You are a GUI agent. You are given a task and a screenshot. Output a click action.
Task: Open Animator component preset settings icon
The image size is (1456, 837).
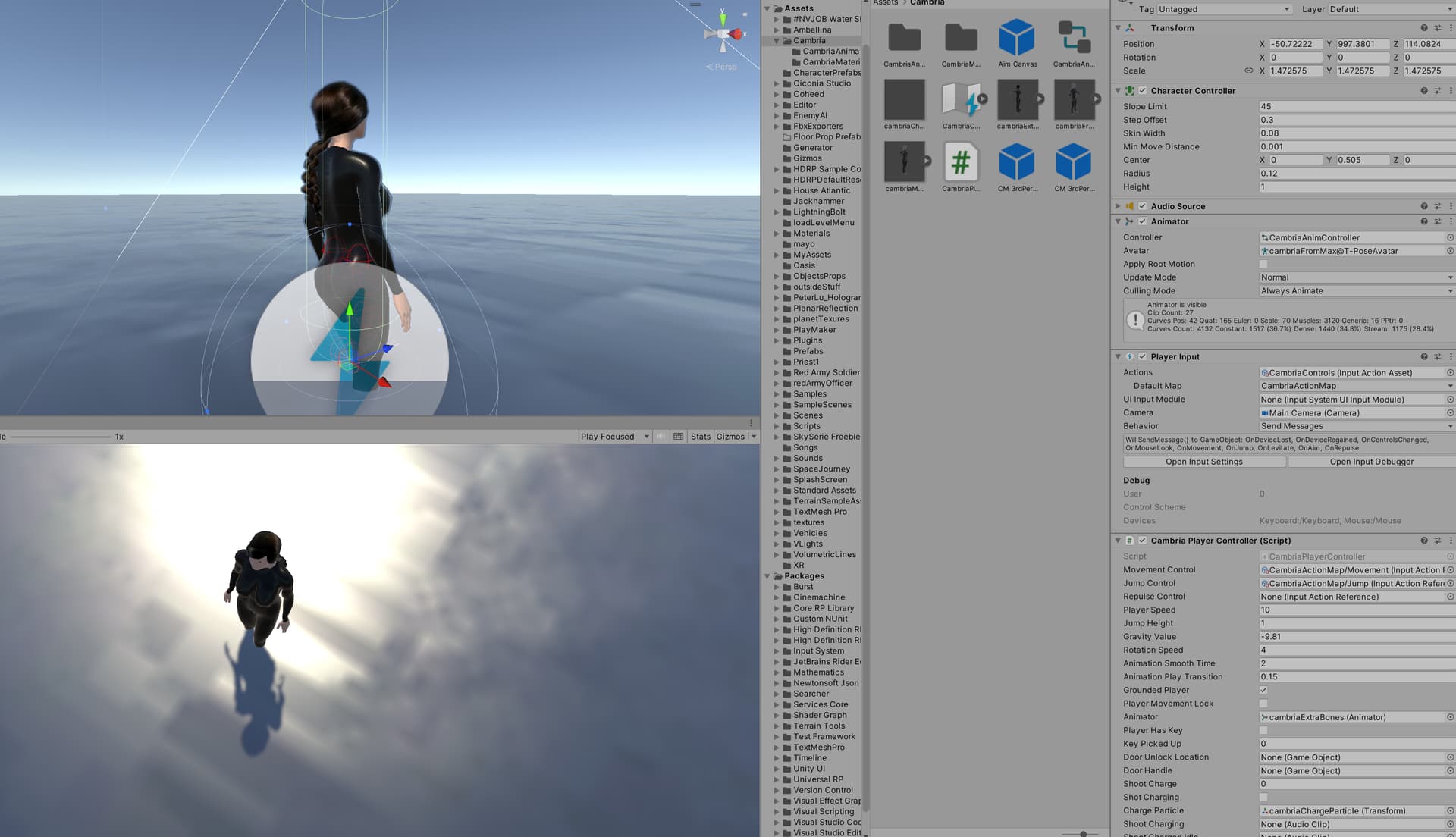[x=1437, y=222]
